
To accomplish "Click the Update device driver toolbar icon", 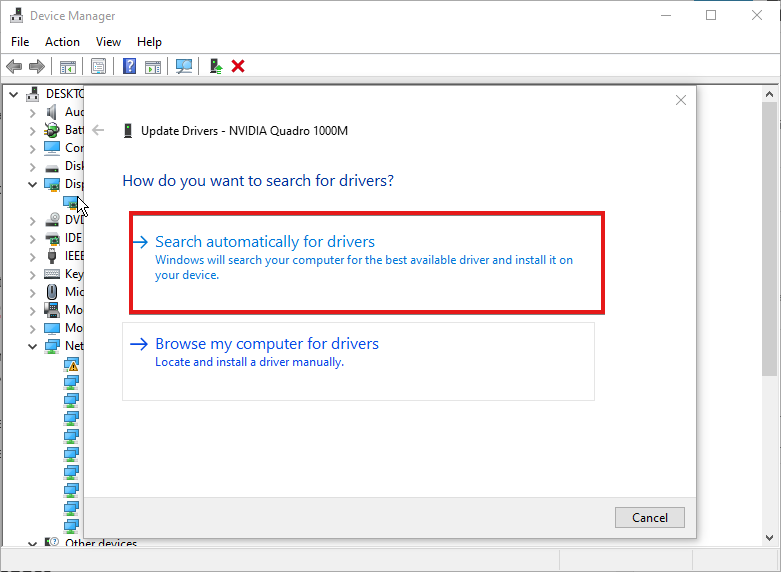I will click(x=216, y=66).
